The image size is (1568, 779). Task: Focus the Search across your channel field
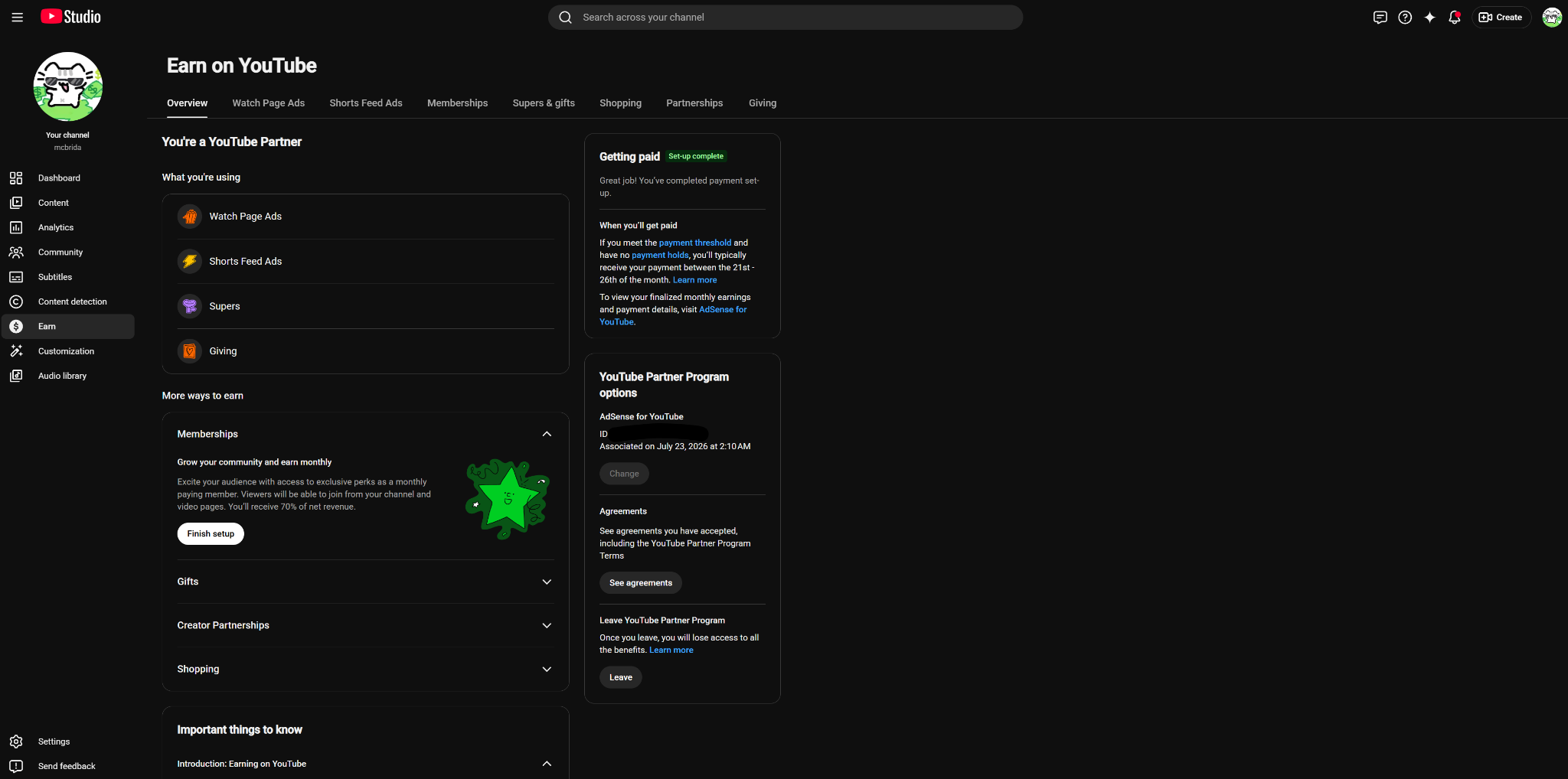786,17
